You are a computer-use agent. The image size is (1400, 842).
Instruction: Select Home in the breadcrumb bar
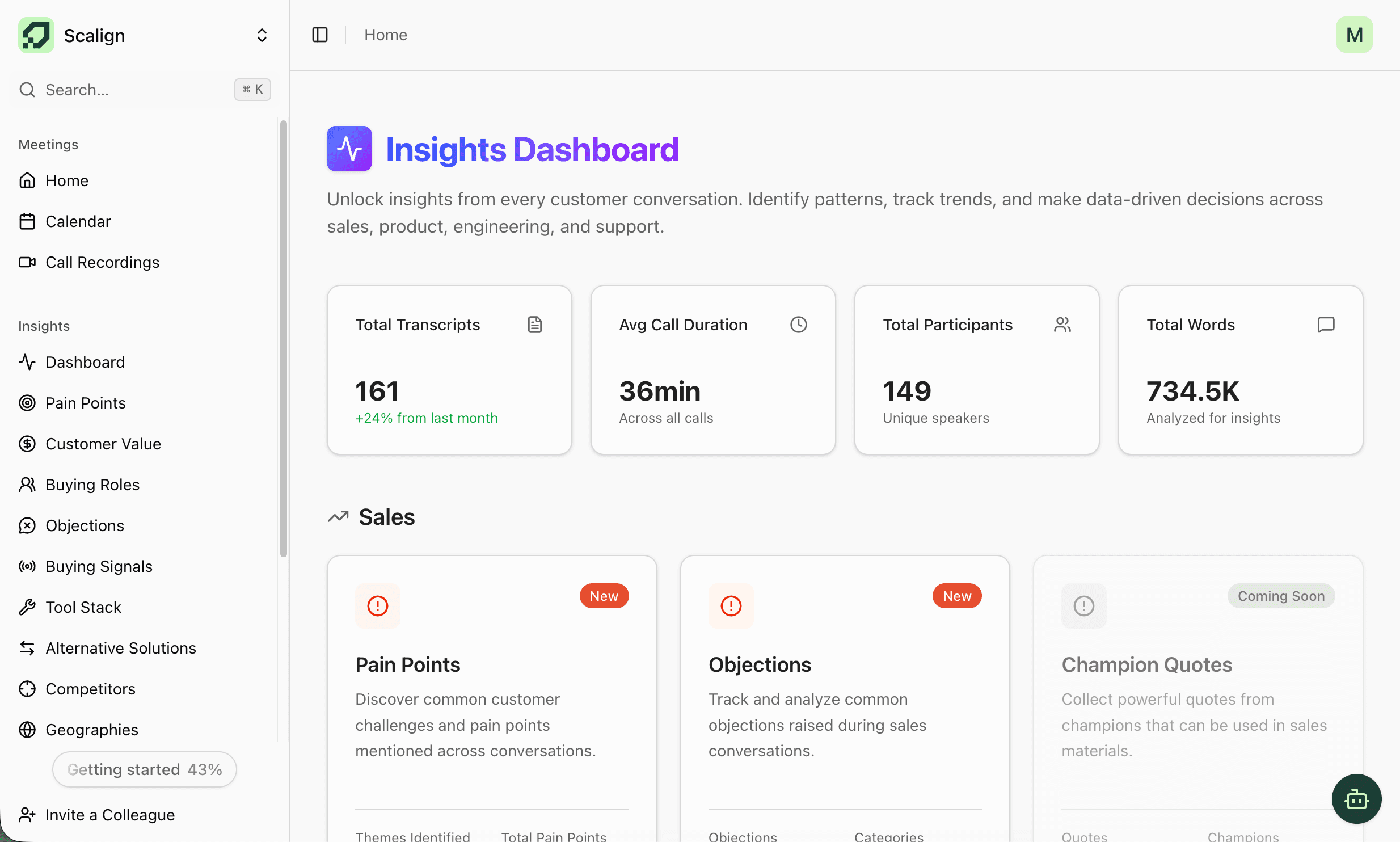(385, 35)
